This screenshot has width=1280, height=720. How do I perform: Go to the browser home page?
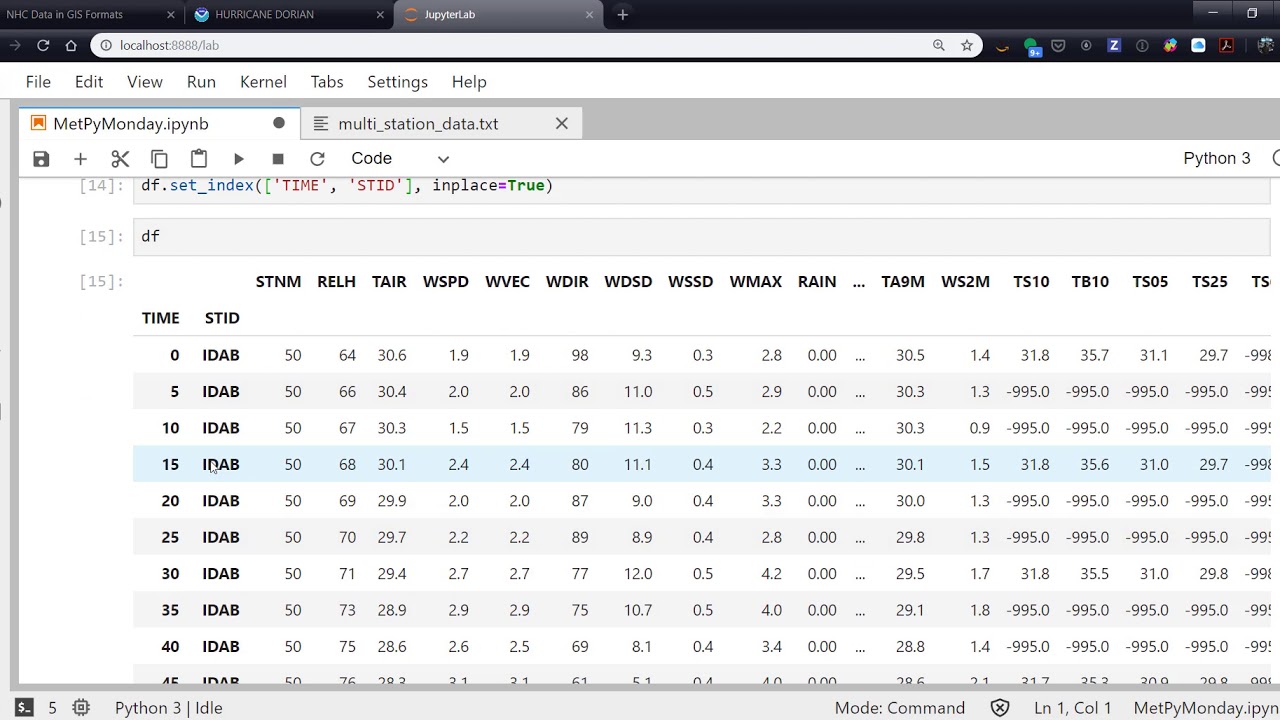pyautogui.click(x=71, y=45)
